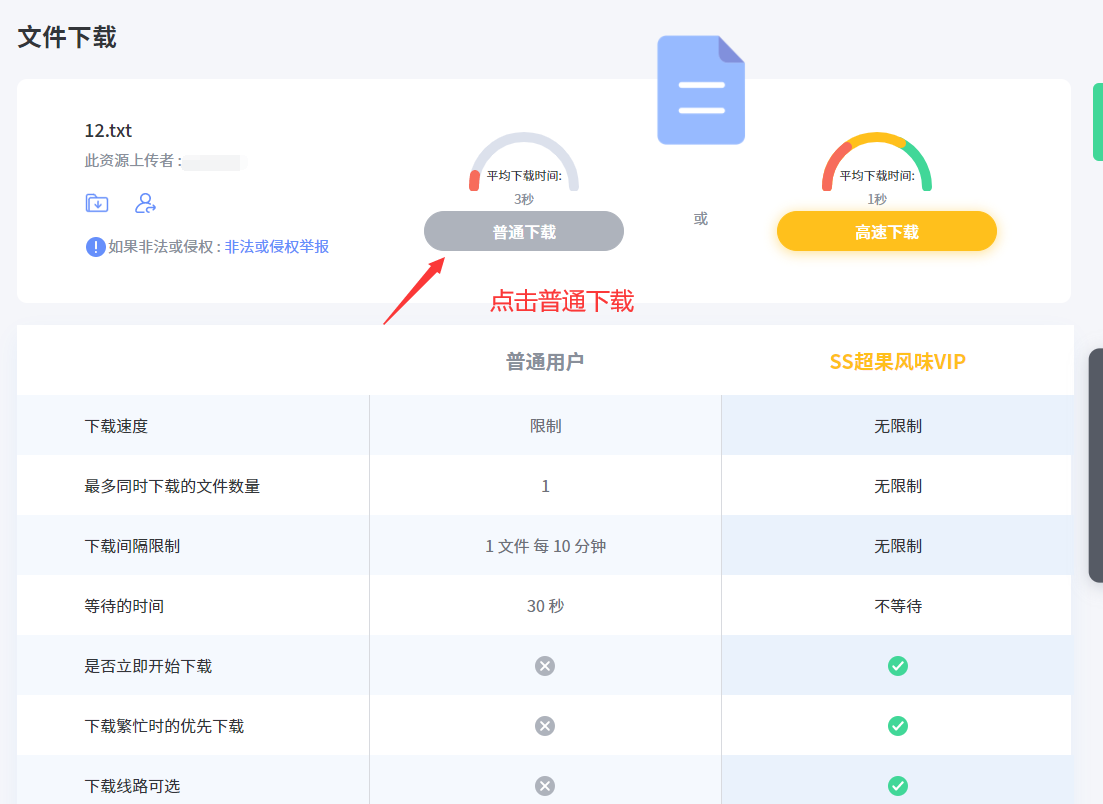The width and height of the screenshot is (1103, 804).
Task: Click the share-to-user icon next to folder icon
Action: (x=147, y=203)
